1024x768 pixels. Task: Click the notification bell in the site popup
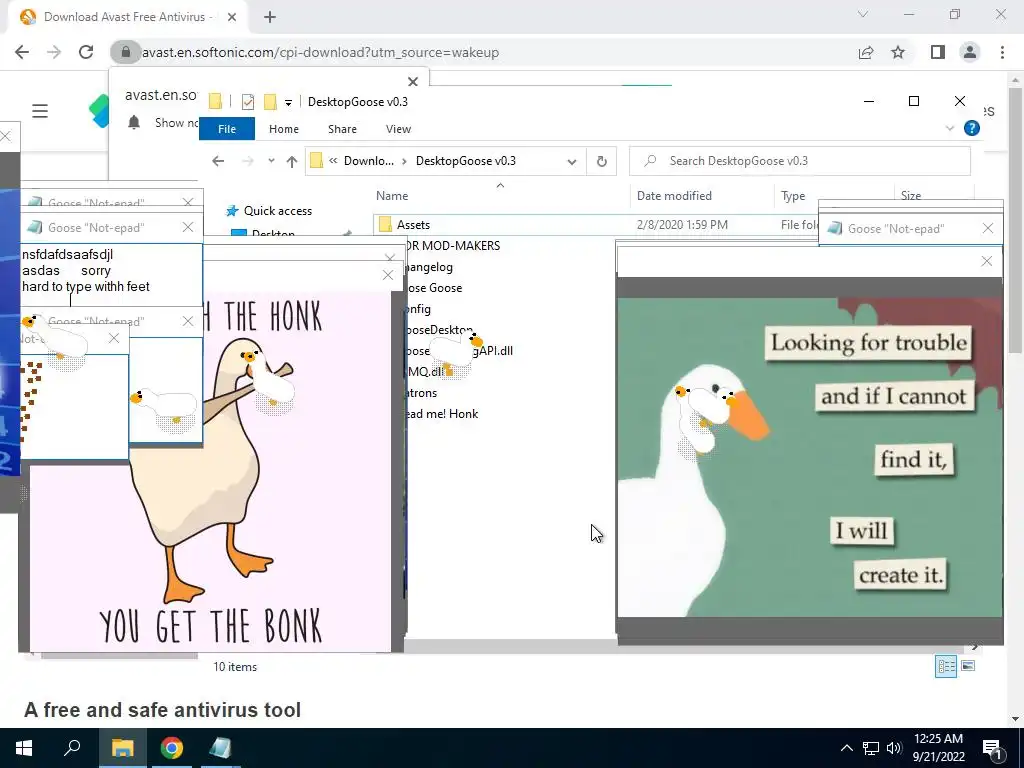134,122
